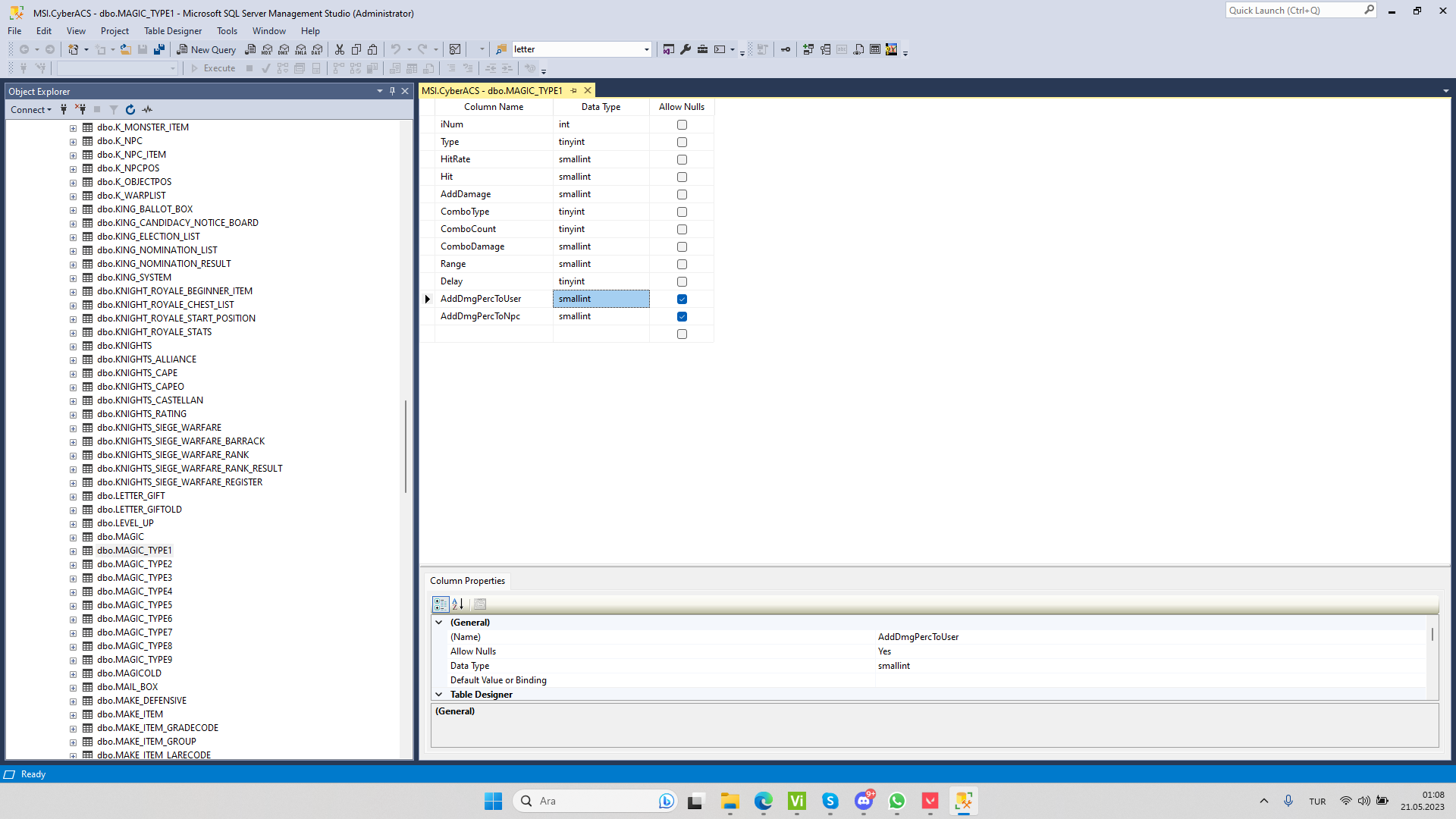
Task: Expand the dbo.KNIGHTS tree node
Action: coord(74,347)
